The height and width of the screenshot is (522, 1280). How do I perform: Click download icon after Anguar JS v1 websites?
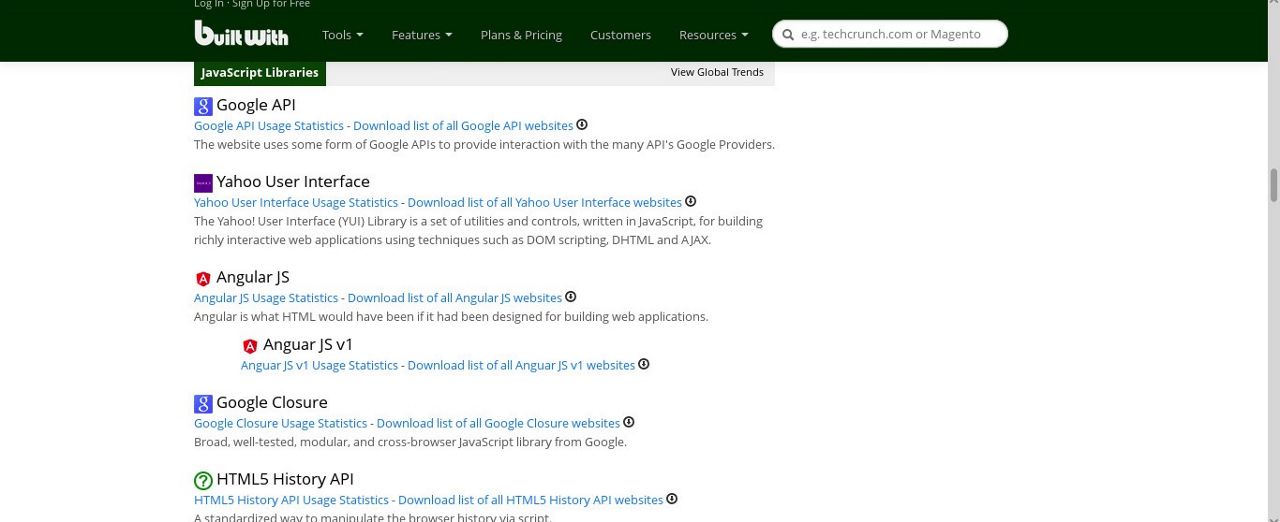(644, 364)
